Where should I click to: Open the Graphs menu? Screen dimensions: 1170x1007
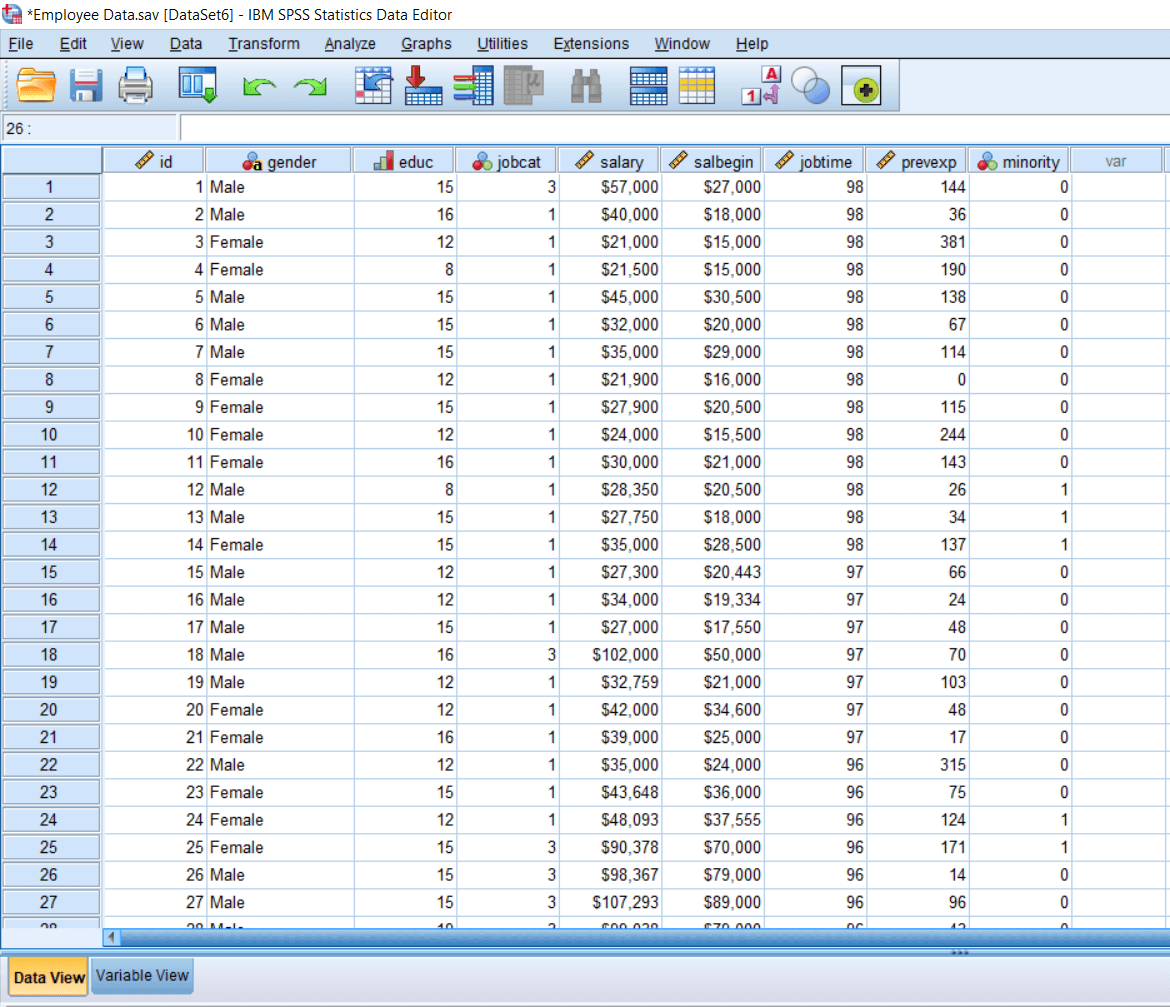point(426,43)
